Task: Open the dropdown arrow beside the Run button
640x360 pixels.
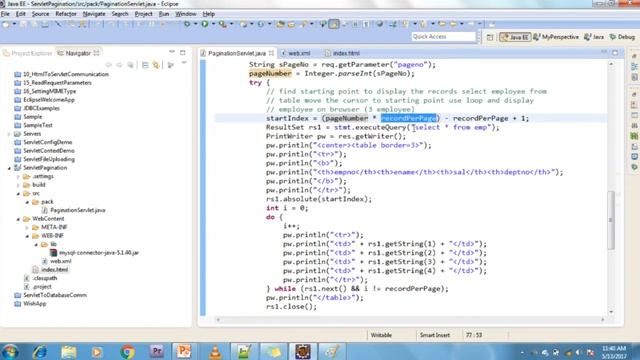Action: click(213, 24)
